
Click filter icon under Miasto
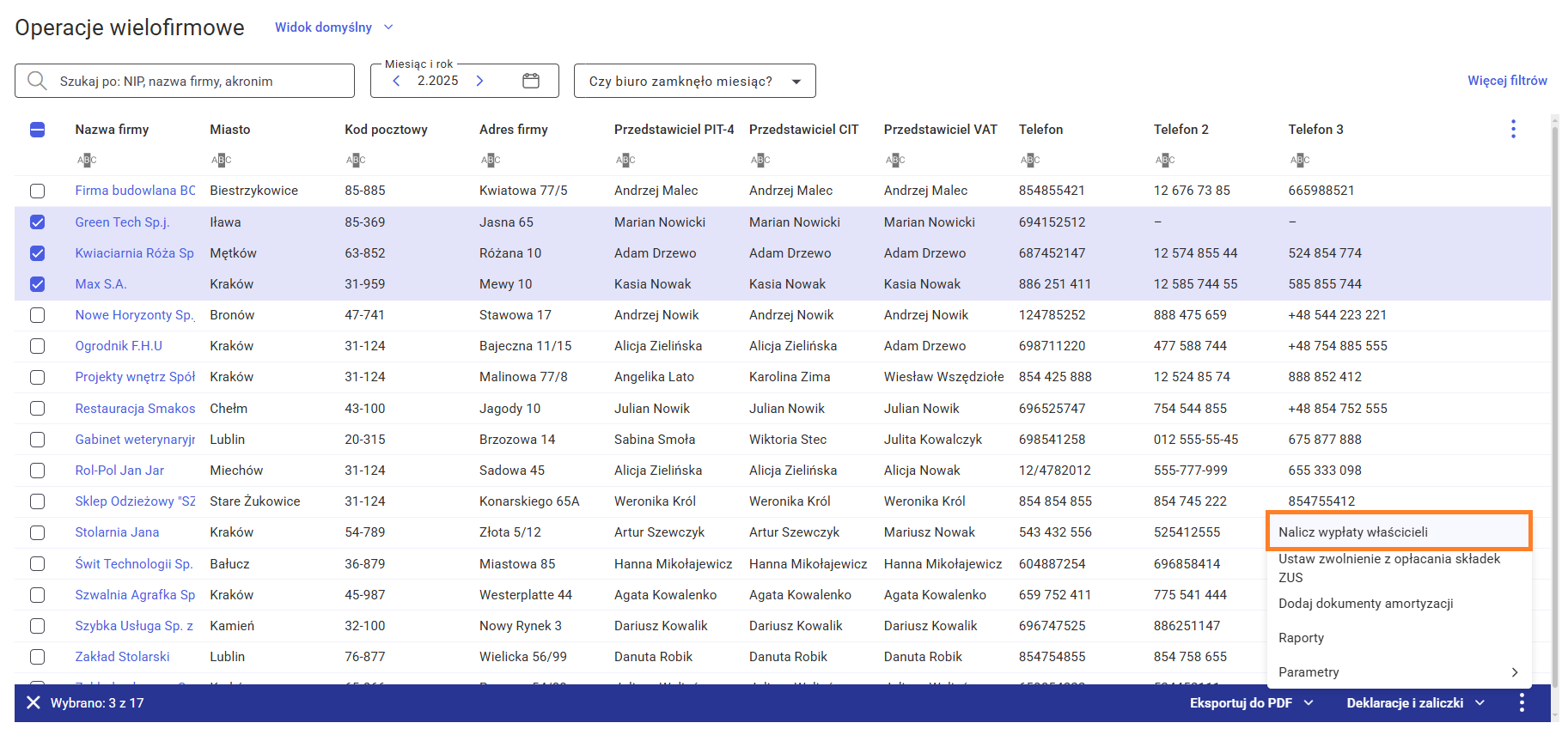click(222, 160)
